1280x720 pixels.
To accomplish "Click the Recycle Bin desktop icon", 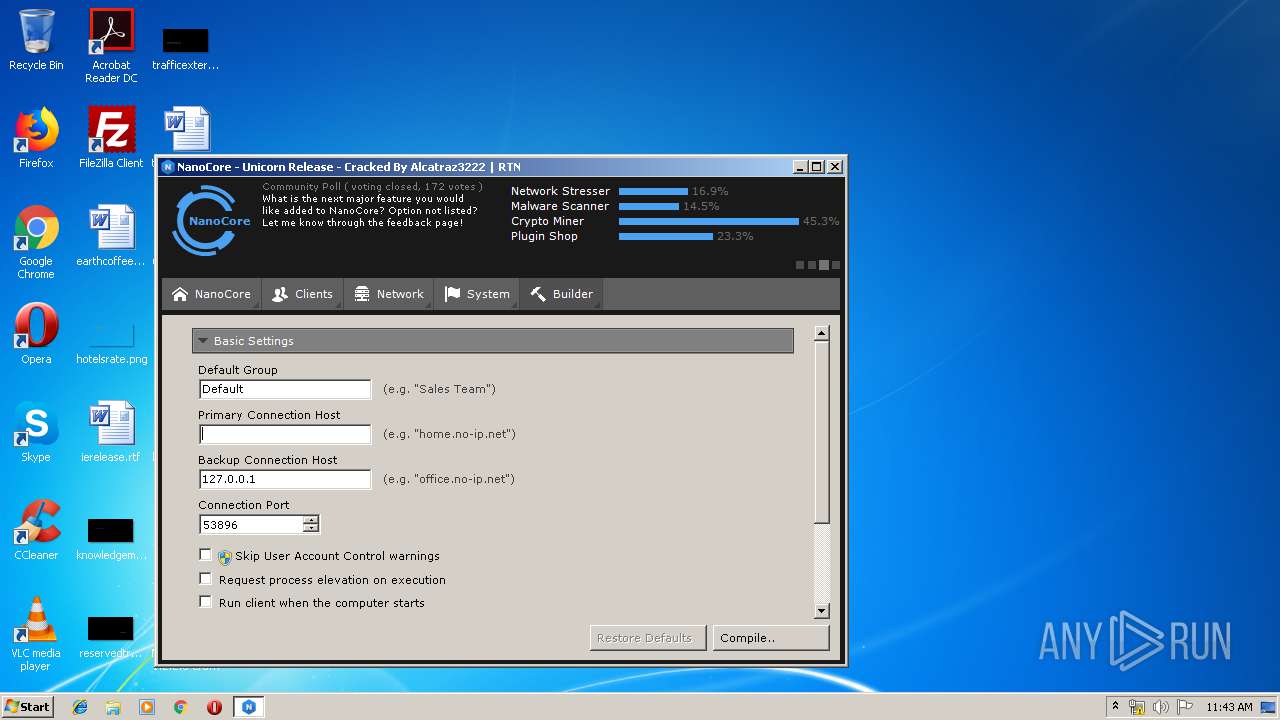I will tap(36, 40).
